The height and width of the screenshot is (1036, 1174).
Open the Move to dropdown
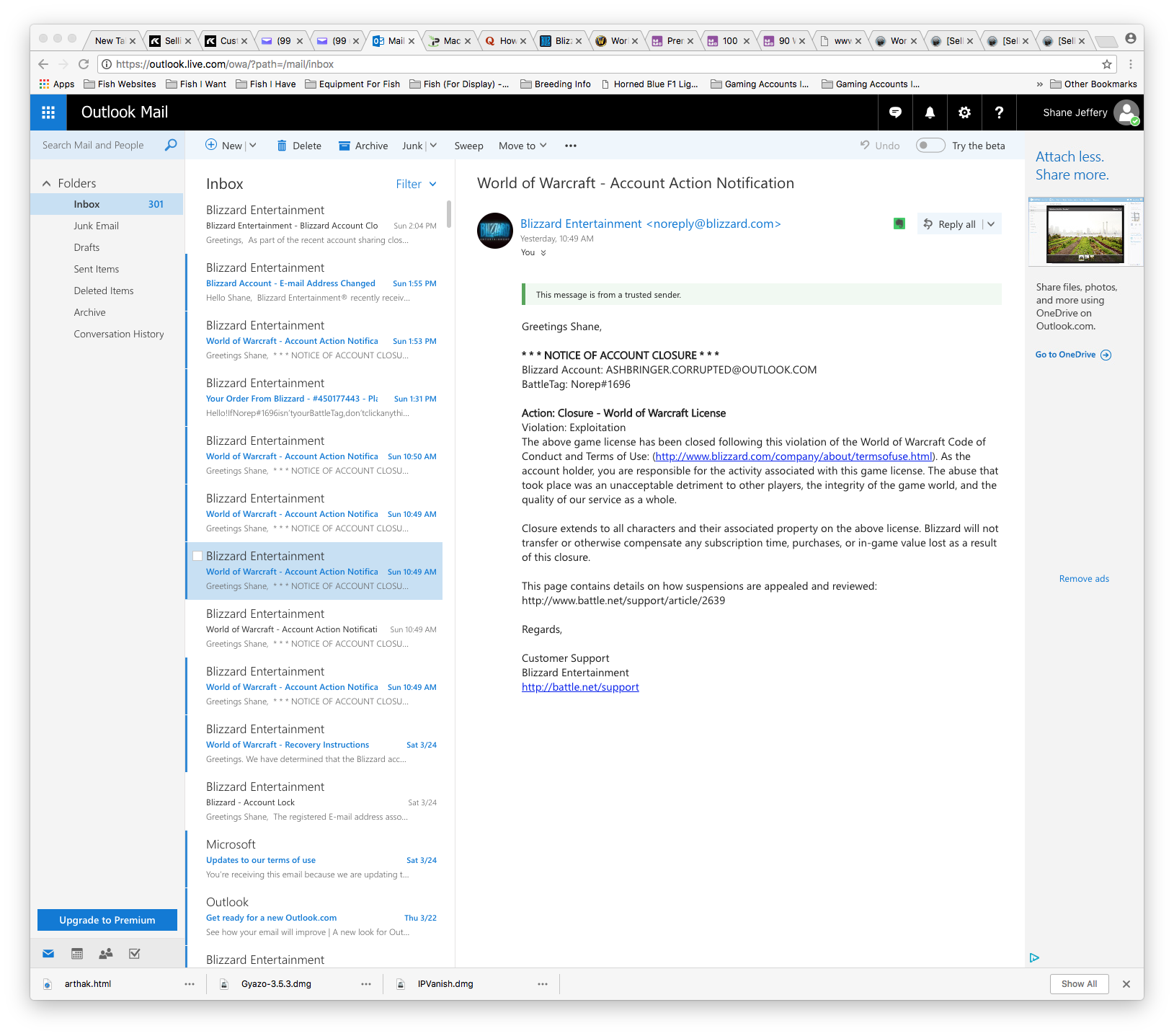tap(522, 146)
